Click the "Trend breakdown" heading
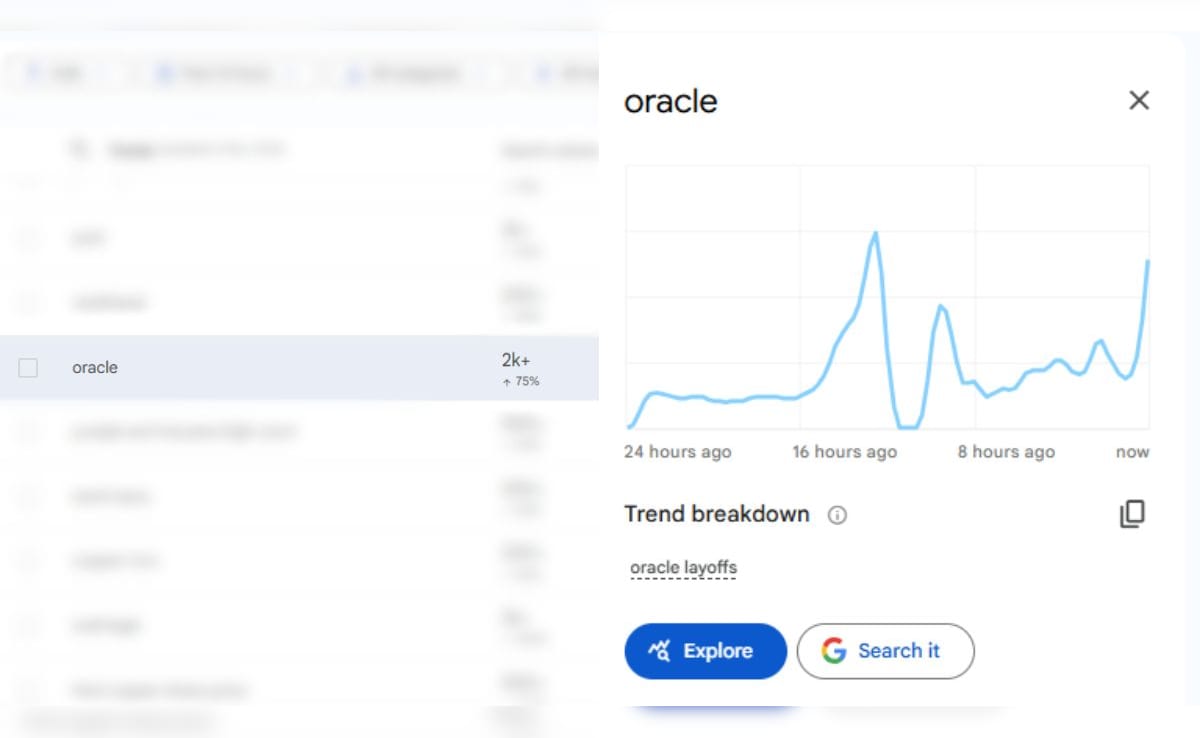This screenshot has width=1200, height=738. (x=716, y=514)
